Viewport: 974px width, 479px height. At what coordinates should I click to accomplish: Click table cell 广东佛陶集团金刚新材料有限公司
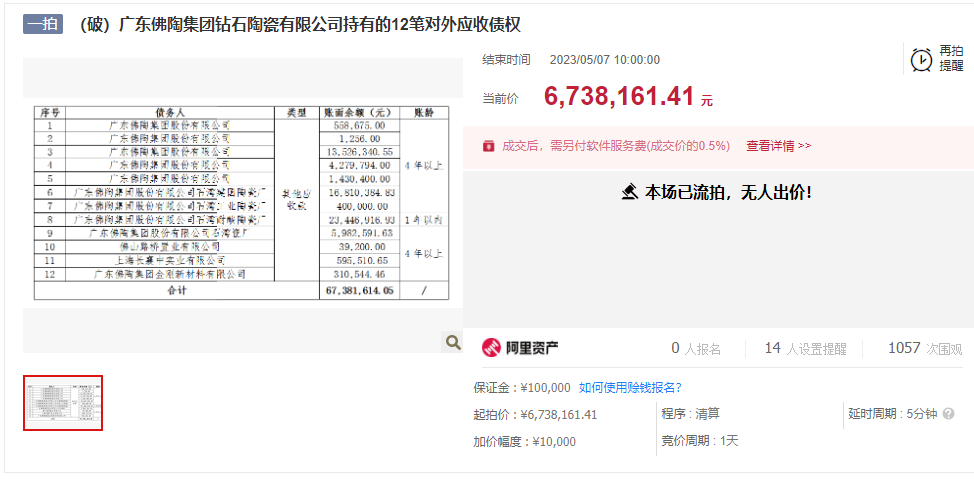tap(170, 274)
